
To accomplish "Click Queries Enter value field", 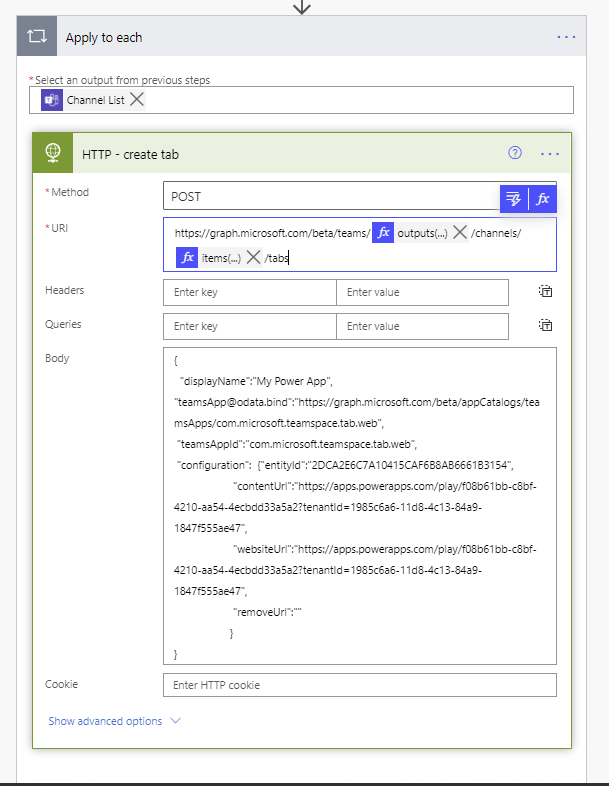I will [x=423, y=326].
